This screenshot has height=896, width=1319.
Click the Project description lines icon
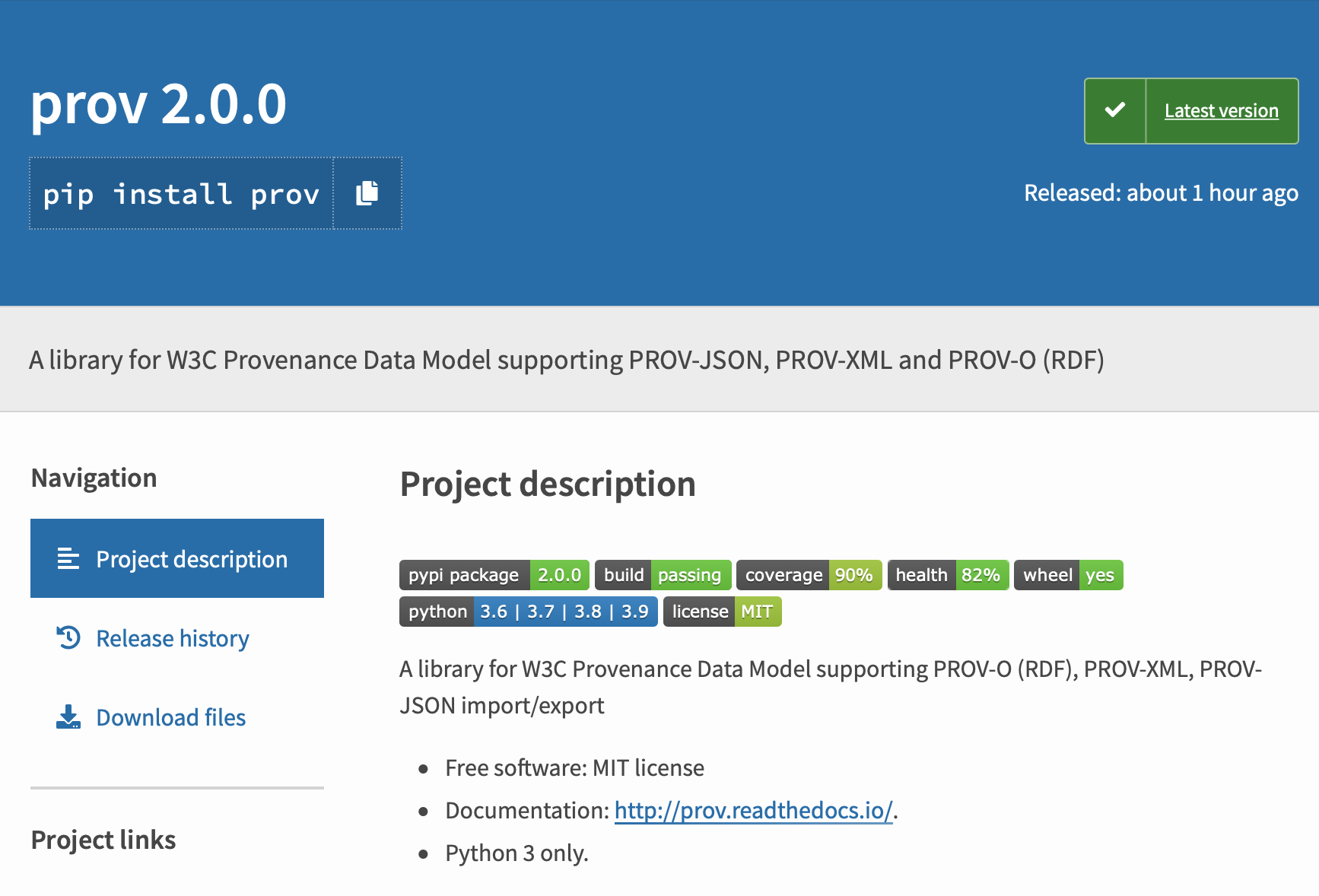(x=68, y=558)
